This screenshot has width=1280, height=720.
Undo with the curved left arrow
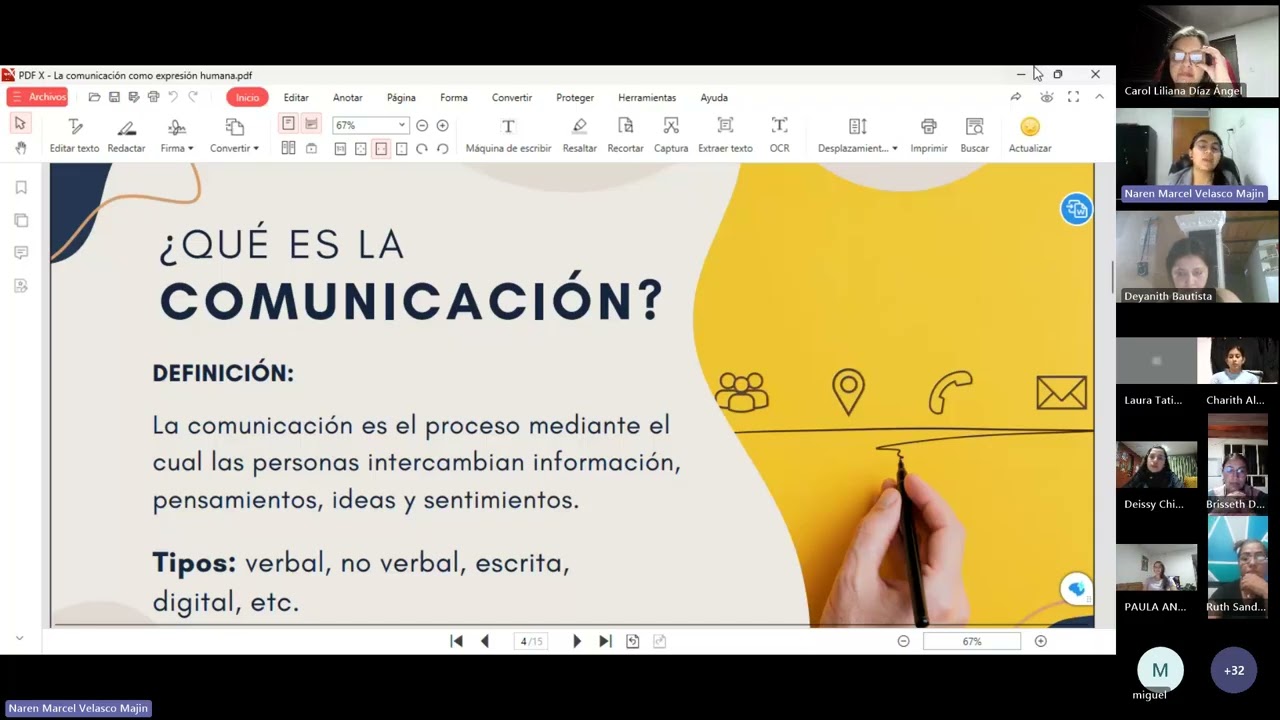(173, 97)
